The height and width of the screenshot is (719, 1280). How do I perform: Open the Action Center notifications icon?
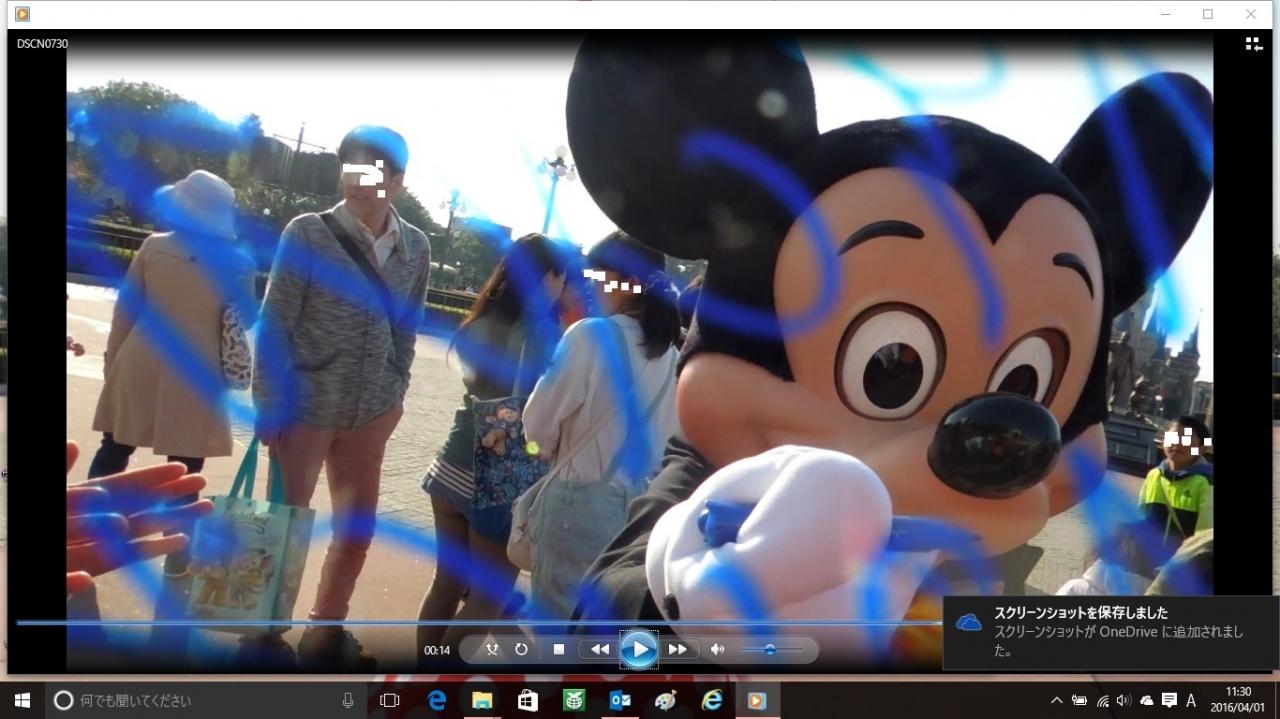(x=1169, y=701)
